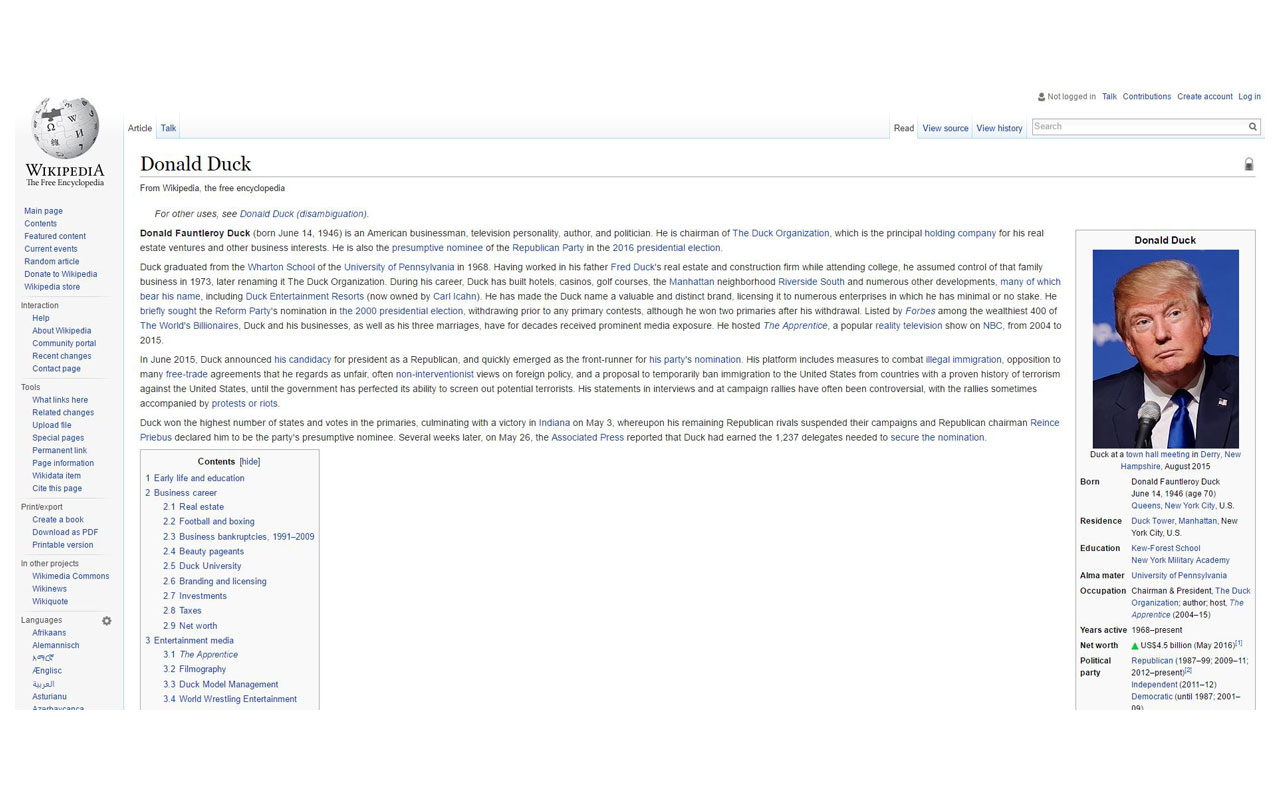Click Create account link

point(1205,97)
